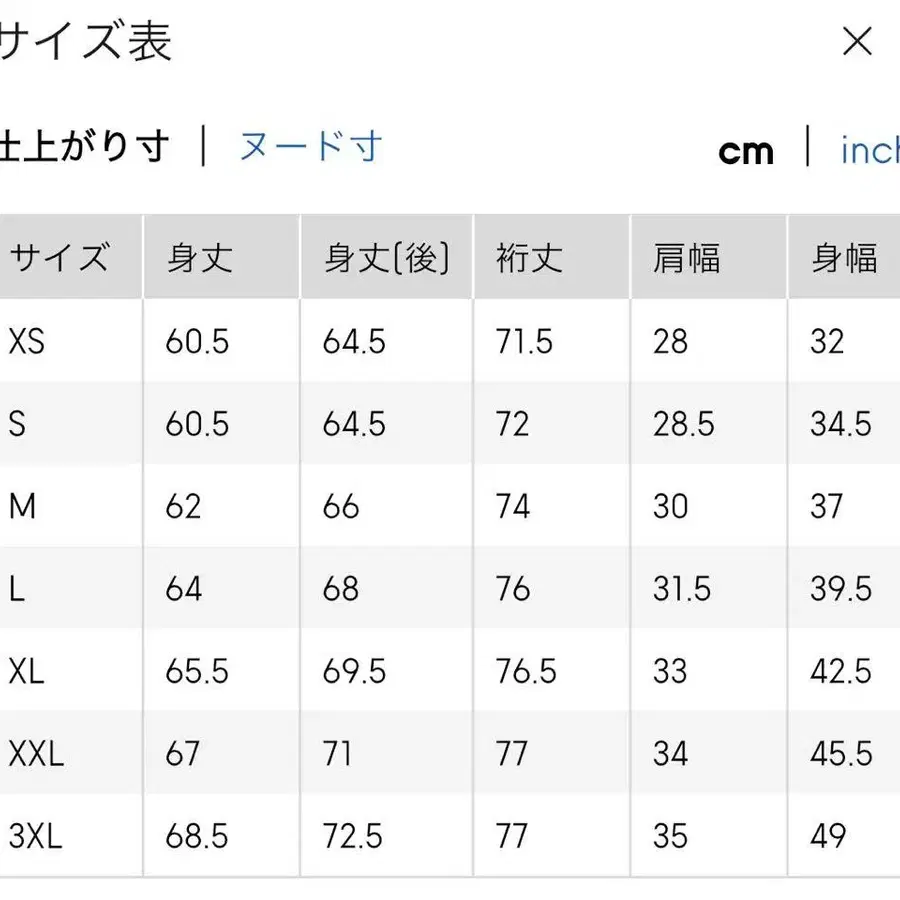
Task: Click the 裄丈 column header
Action: pos(526,257)
